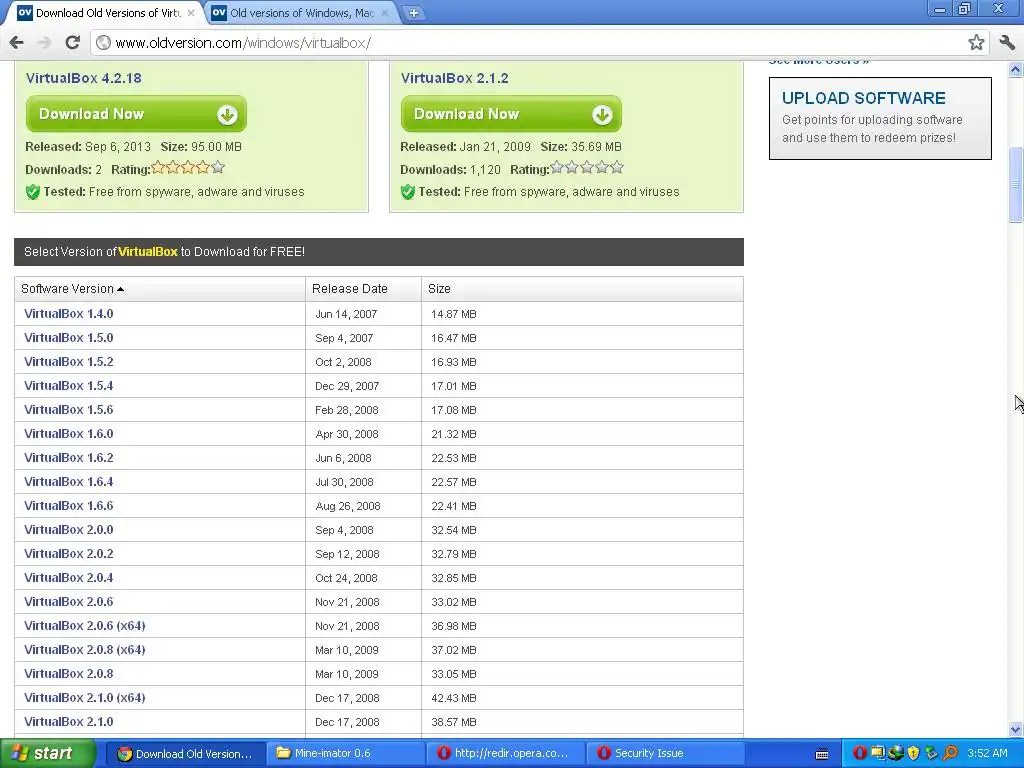Viewport: 1024px width, 768px height.
Task: Select the 'Download Old Versions of Virtu' tab
Action: (108, 13)
